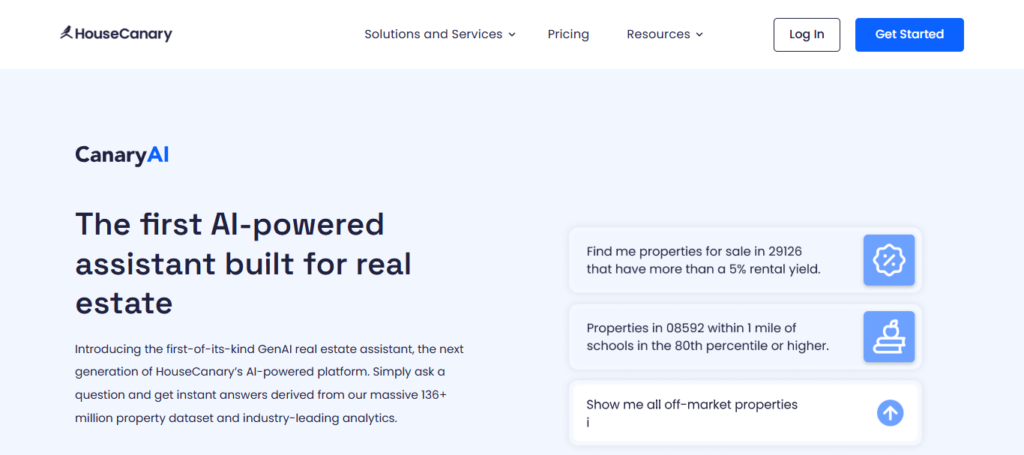
Task: Click the rental yield percent badge icon
Action: [x=889, y=260]
